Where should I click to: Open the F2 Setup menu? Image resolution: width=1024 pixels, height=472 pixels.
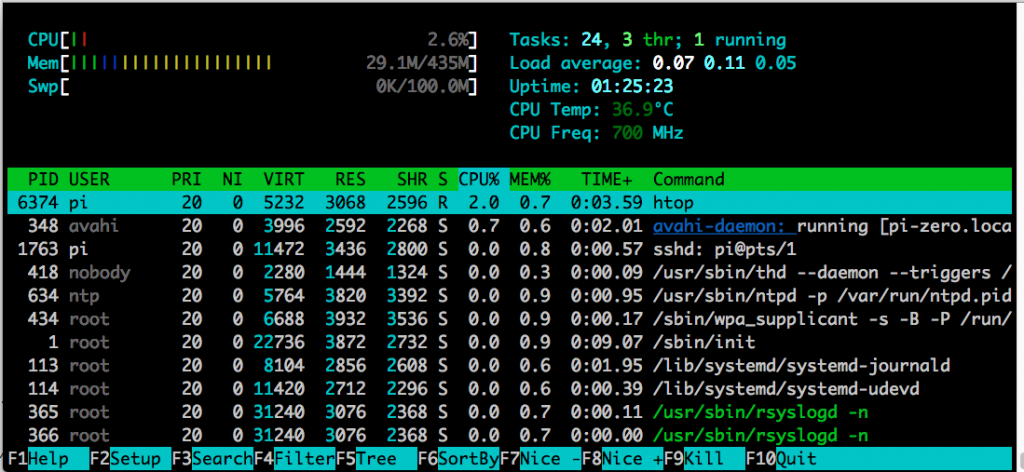coord(131,459)
